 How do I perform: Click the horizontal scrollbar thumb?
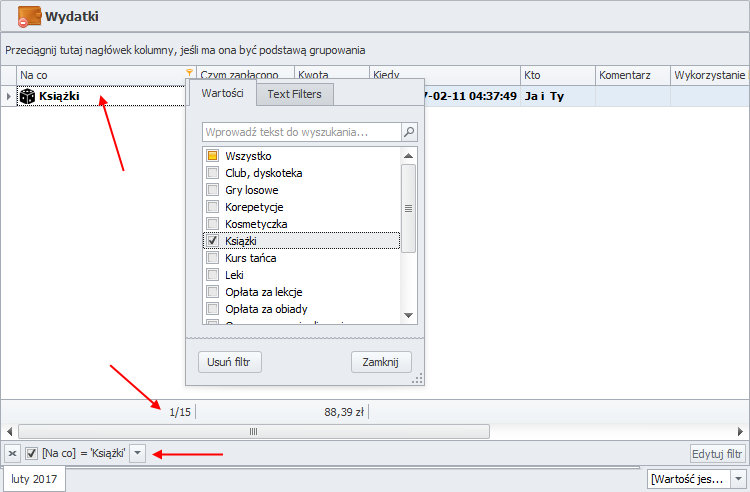point(253,431)
